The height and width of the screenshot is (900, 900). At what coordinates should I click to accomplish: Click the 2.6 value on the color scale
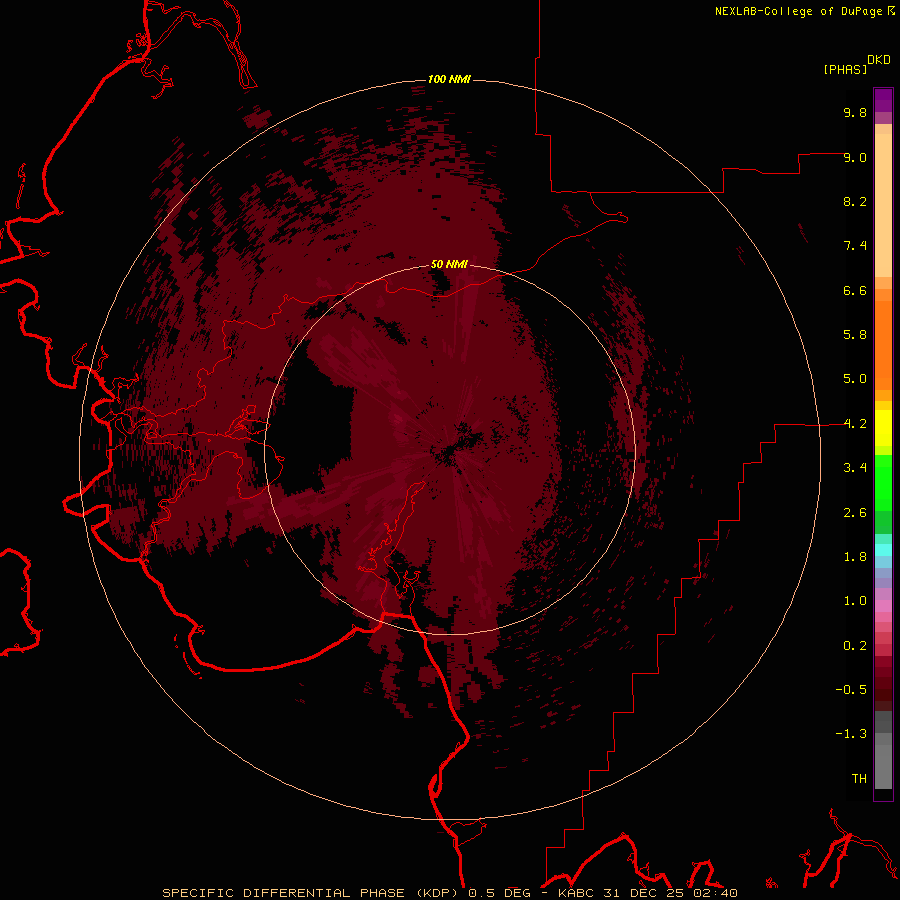click(x=855, y=513)
